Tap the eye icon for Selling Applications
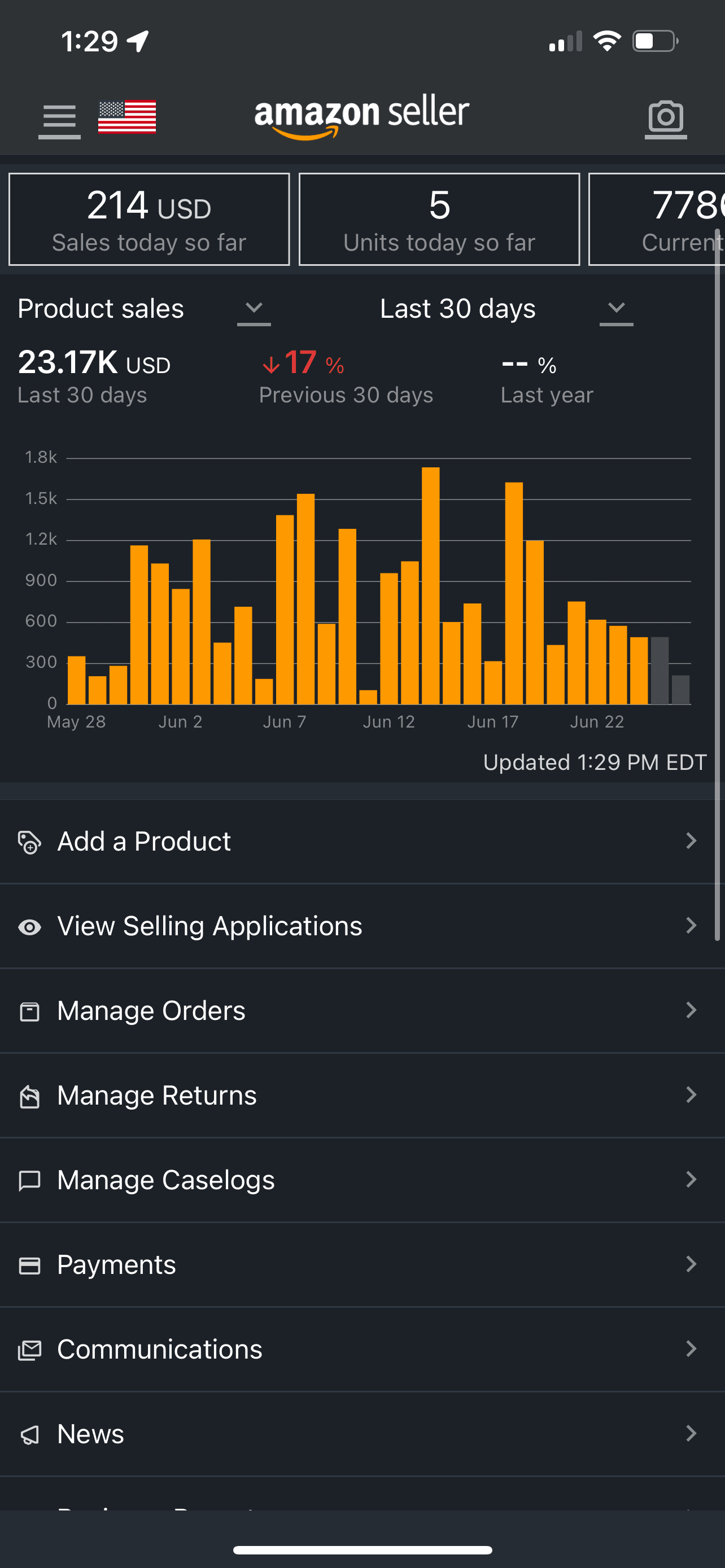The image size is (725, 1568). [x=29, y=927]
